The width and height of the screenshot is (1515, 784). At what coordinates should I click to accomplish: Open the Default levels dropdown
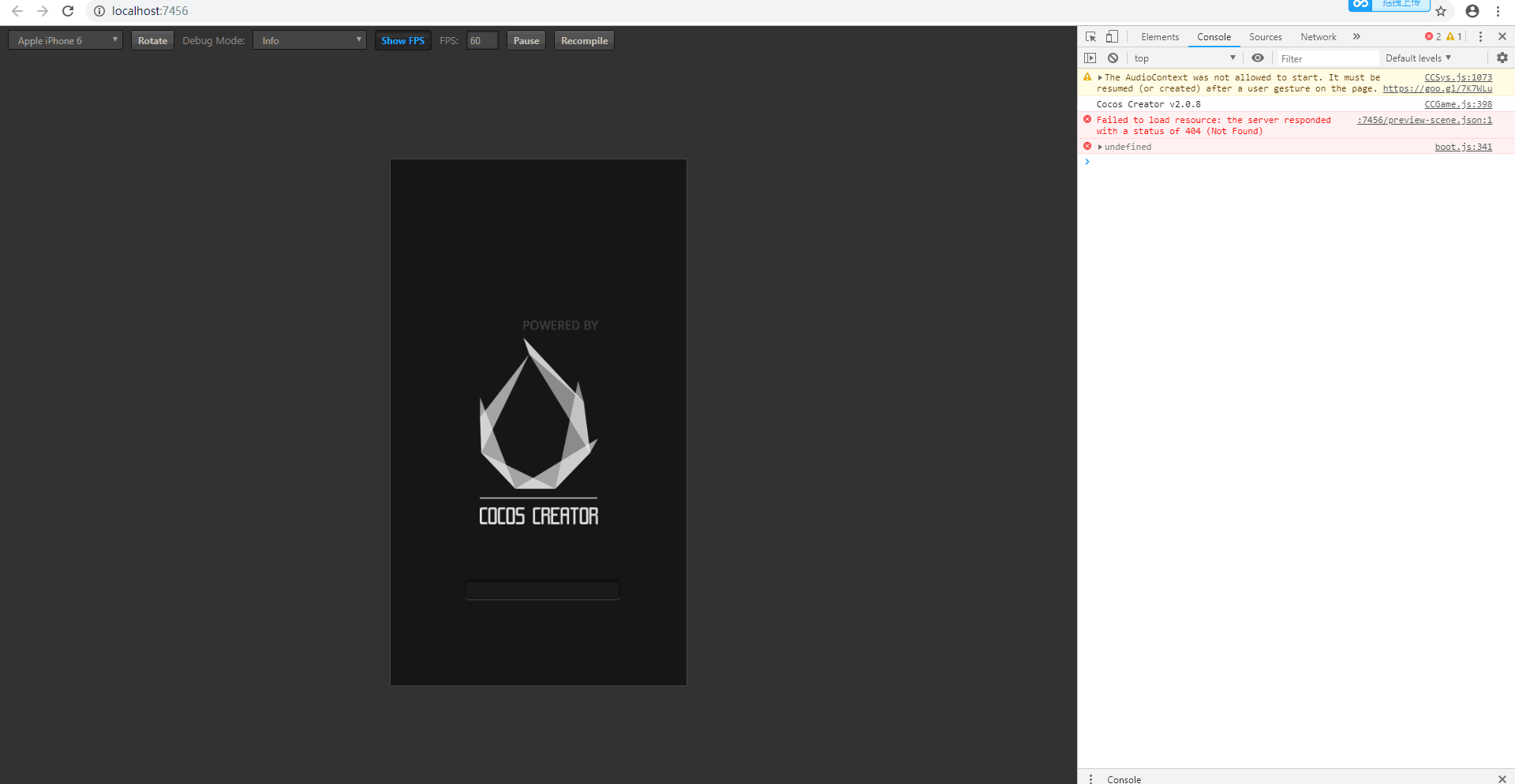pos(1418,58)
